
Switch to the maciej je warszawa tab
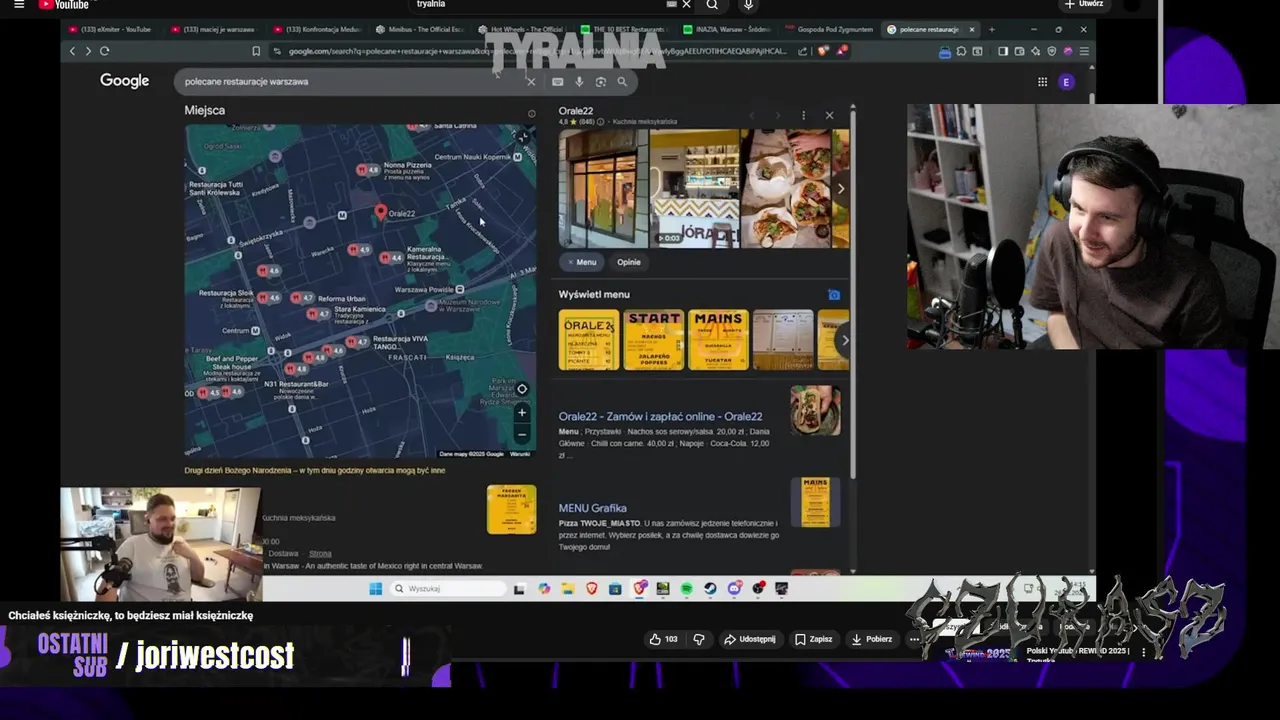212,30
